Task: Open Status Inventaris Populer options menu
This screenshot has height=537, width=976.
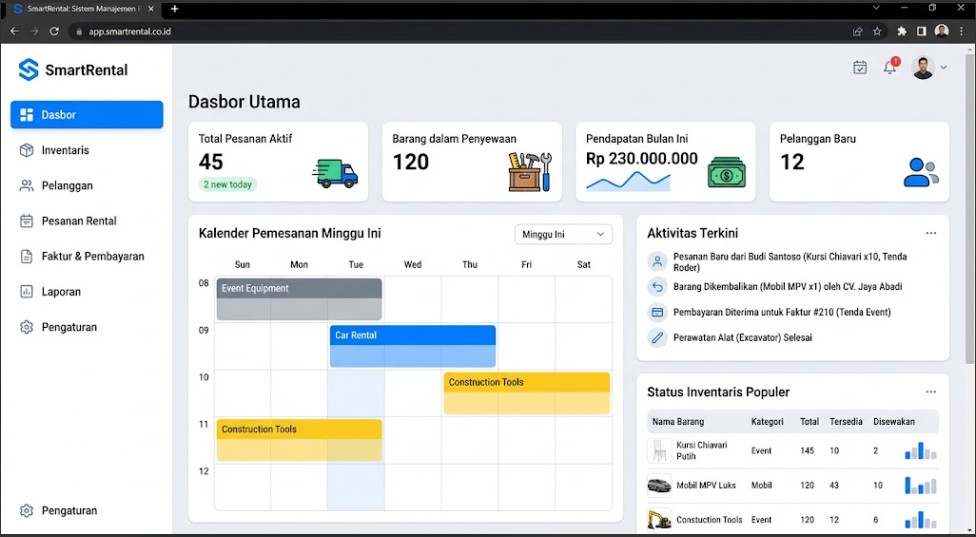Action: [x=931, y=392]
